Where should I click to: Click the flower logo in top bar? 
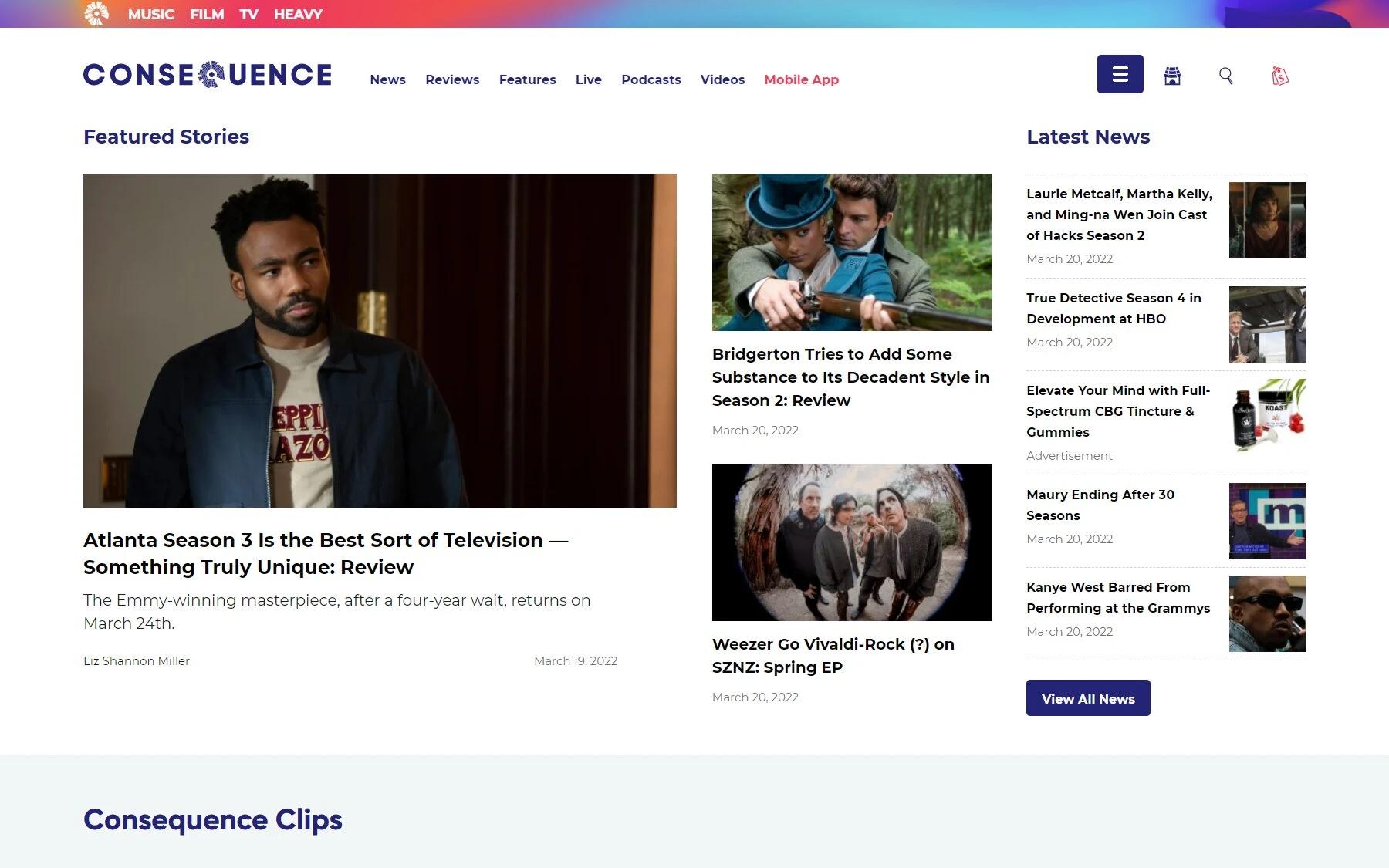(x=96, y=14)
